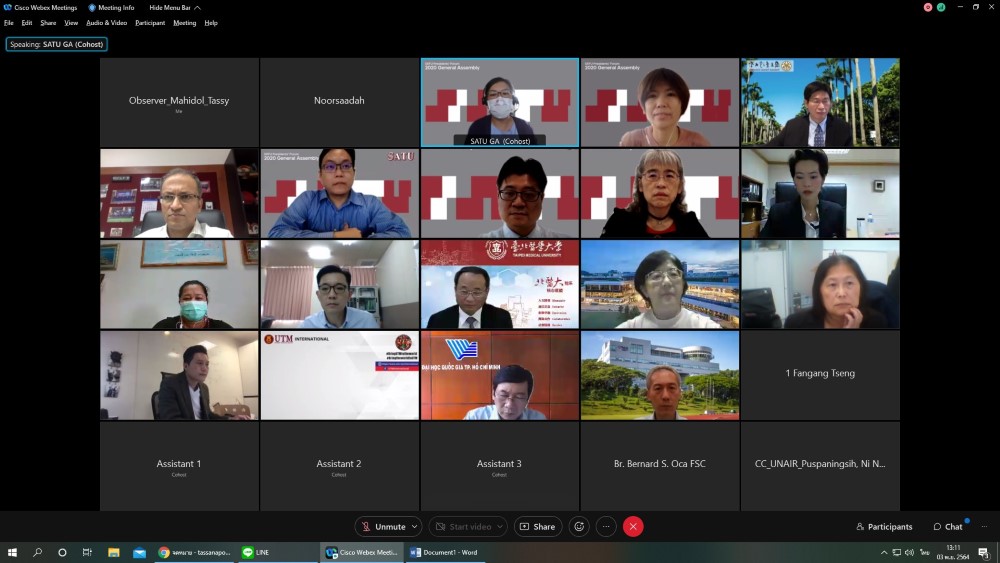Switch to Document1 Word in the taskbar
The height and width of the screenshot is (563, 1000).
(x=444, y=552)
